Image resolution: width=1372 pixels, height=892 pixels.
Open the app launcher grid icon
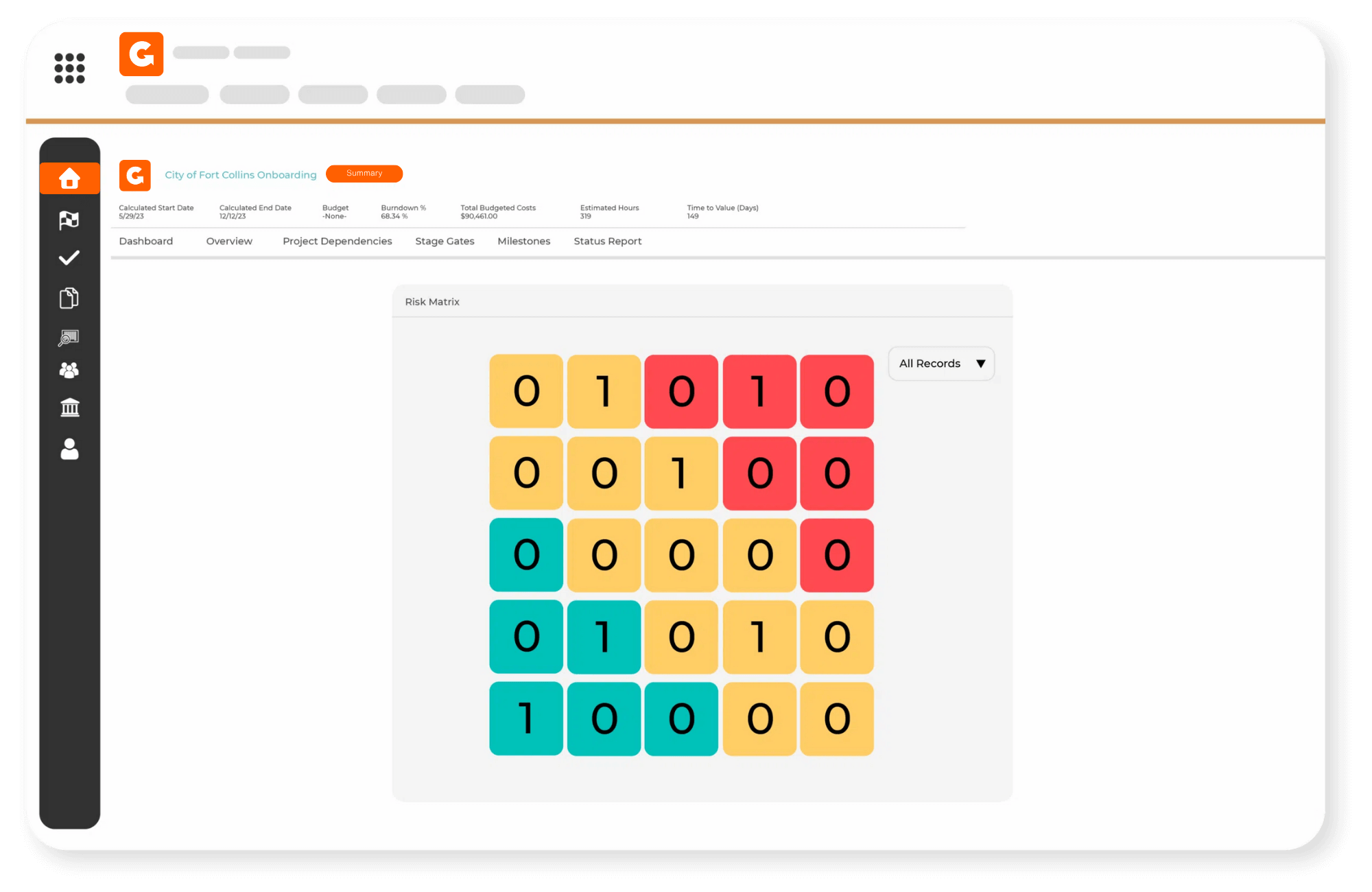[x=69, y=68]
